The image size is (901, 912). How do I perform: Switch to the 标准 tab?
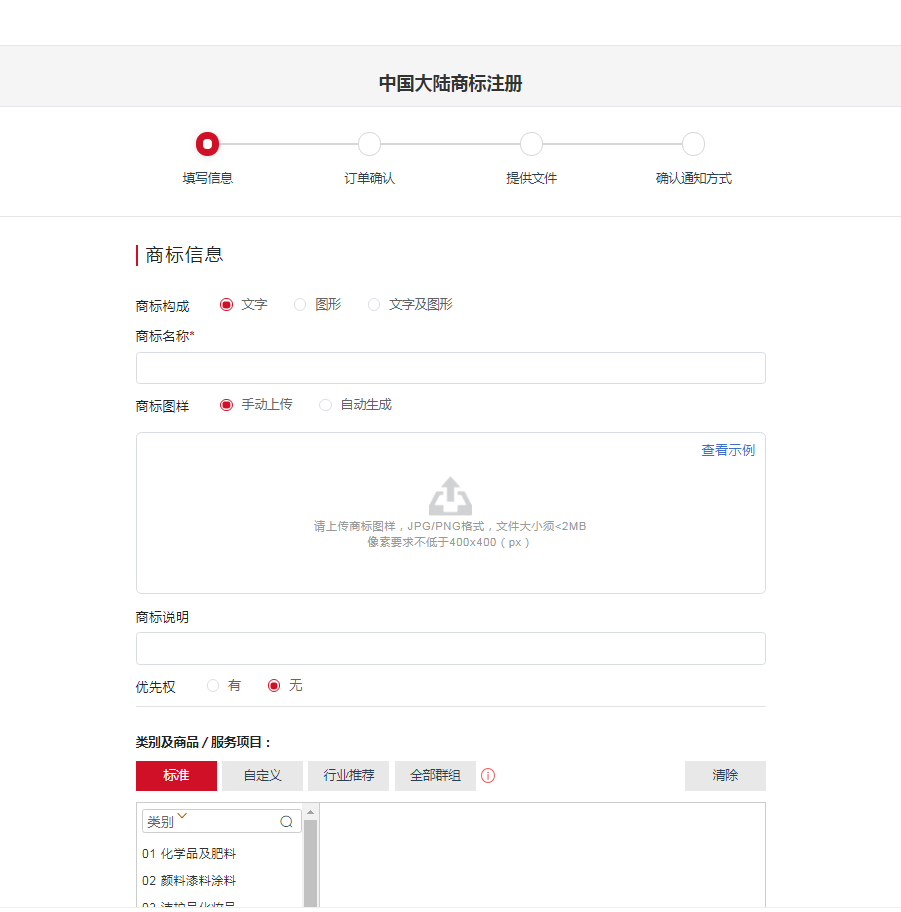pyautogui.click(x=176, y=776)
